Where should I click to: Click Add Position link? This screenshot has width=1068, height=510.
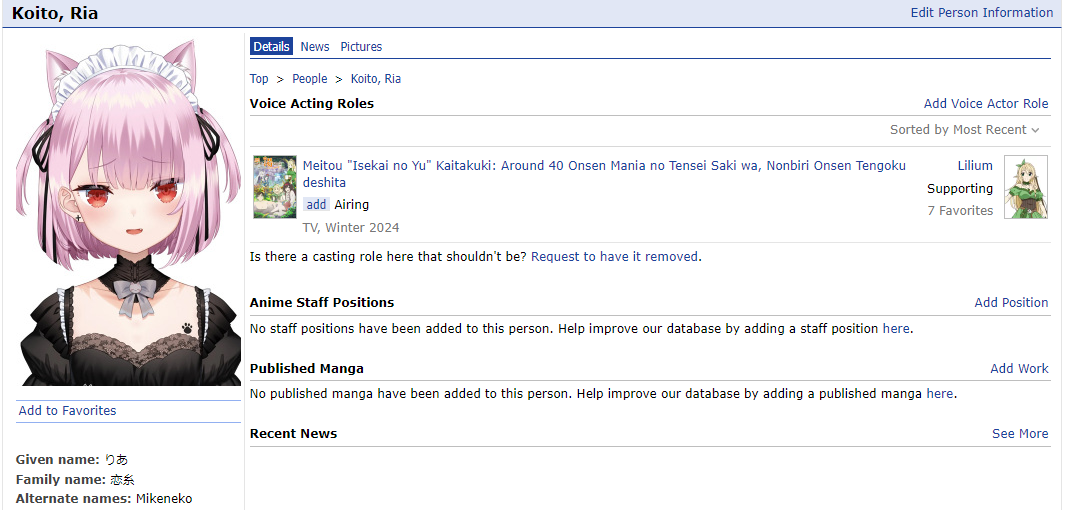coord(1011,303)
